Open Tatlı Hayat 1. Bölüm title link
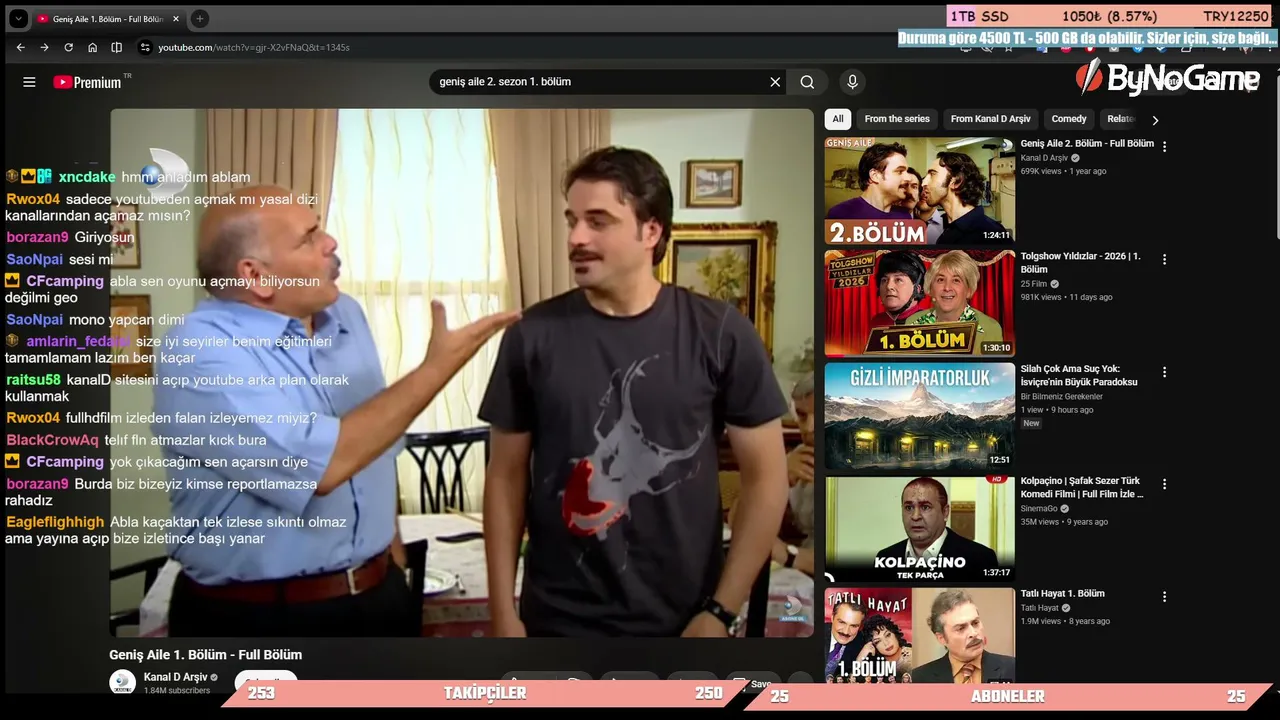 [1062, 594]
